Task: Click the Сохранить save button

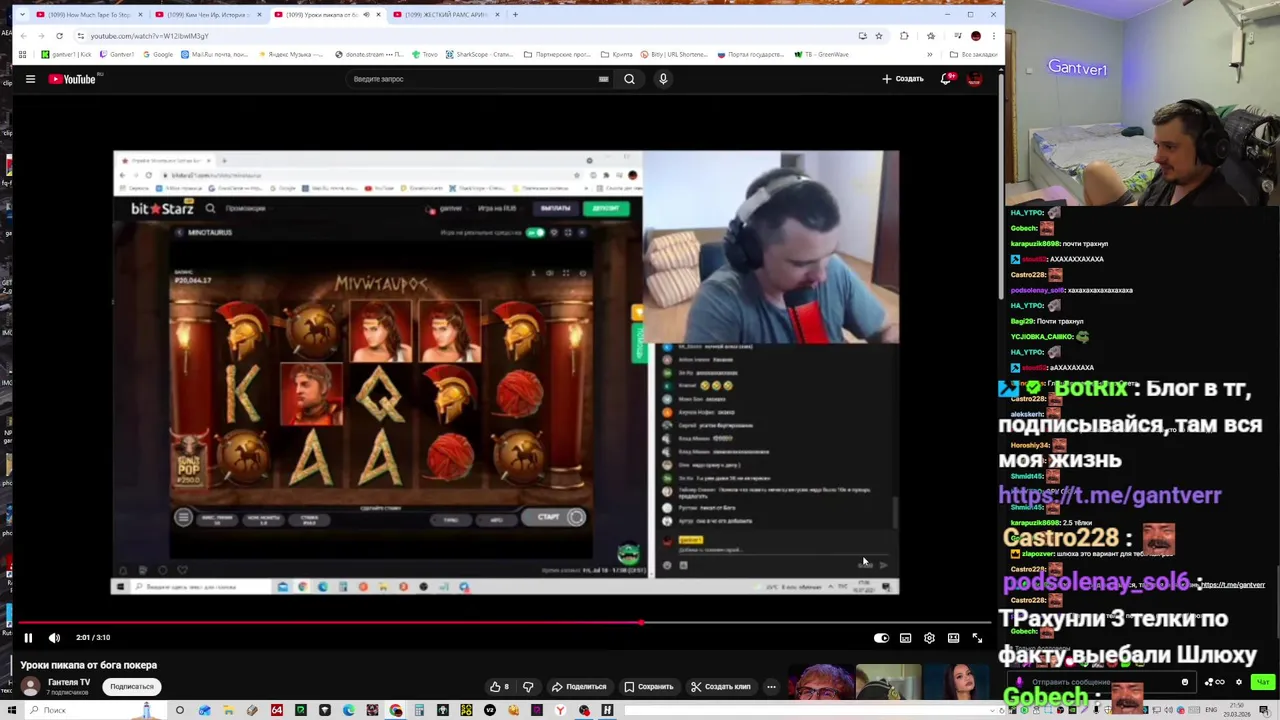Action: point(648,687)
